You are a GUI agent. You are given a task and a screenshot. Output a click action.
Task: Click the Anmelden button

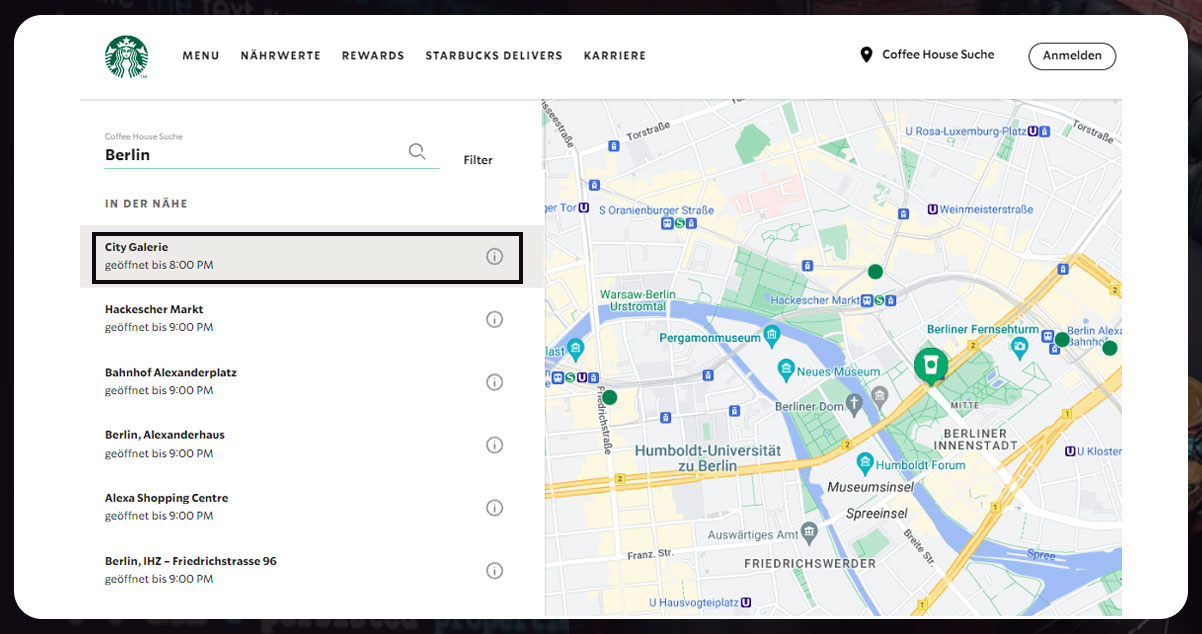[x=1072, y=56]
